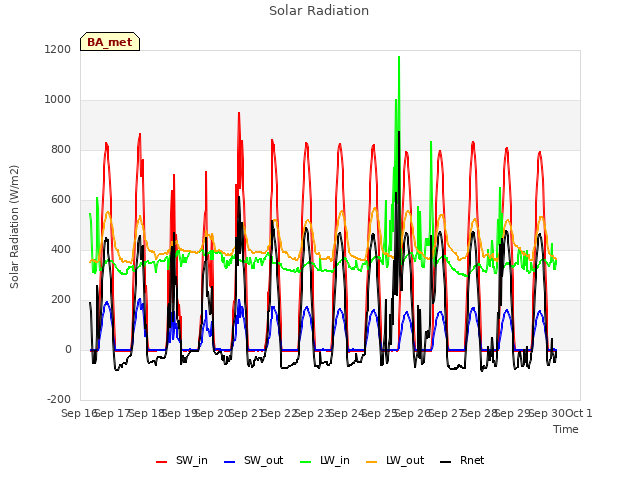Click the highest red SW_in peak near Sep 21
640x480 pixels.
(239, 113)
